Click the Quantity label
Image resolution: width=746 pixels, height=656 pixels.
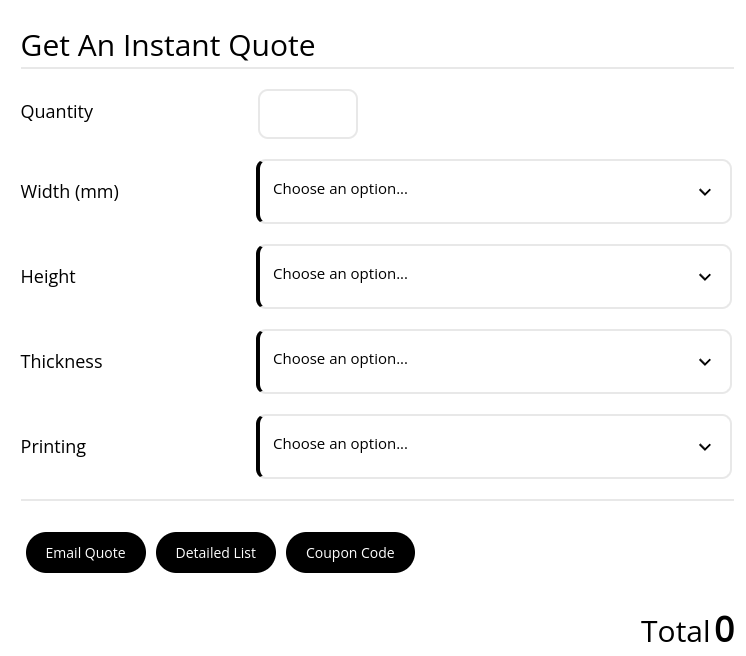(57, 112)
